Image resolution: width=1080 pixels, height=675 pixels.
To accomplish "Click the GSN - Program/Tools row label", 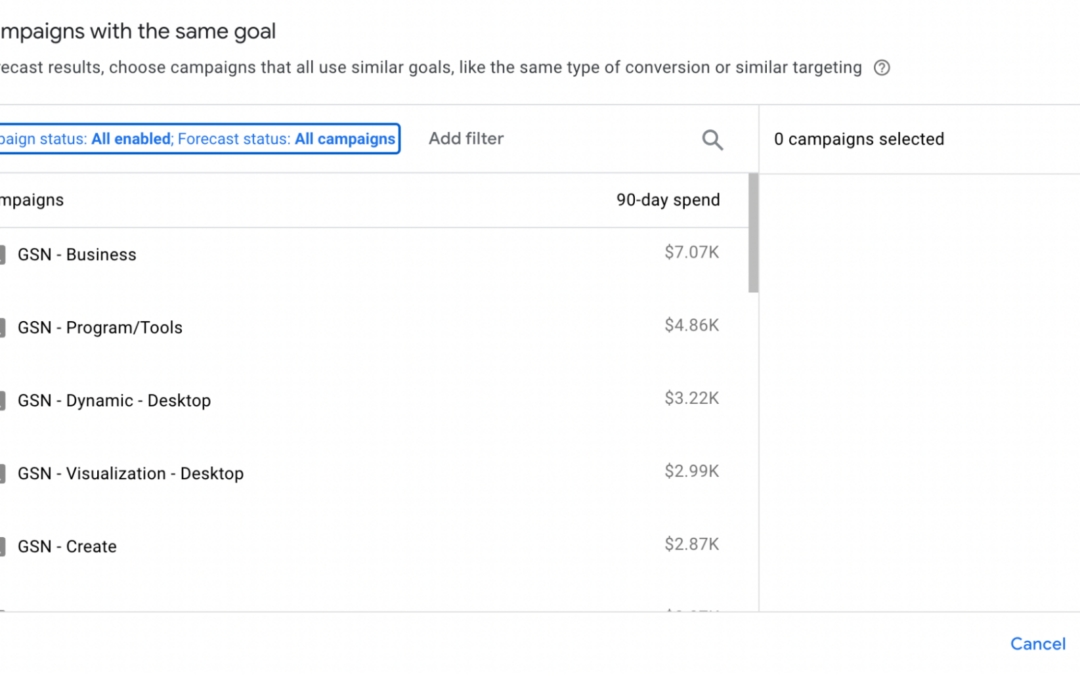I will (100, 328).
